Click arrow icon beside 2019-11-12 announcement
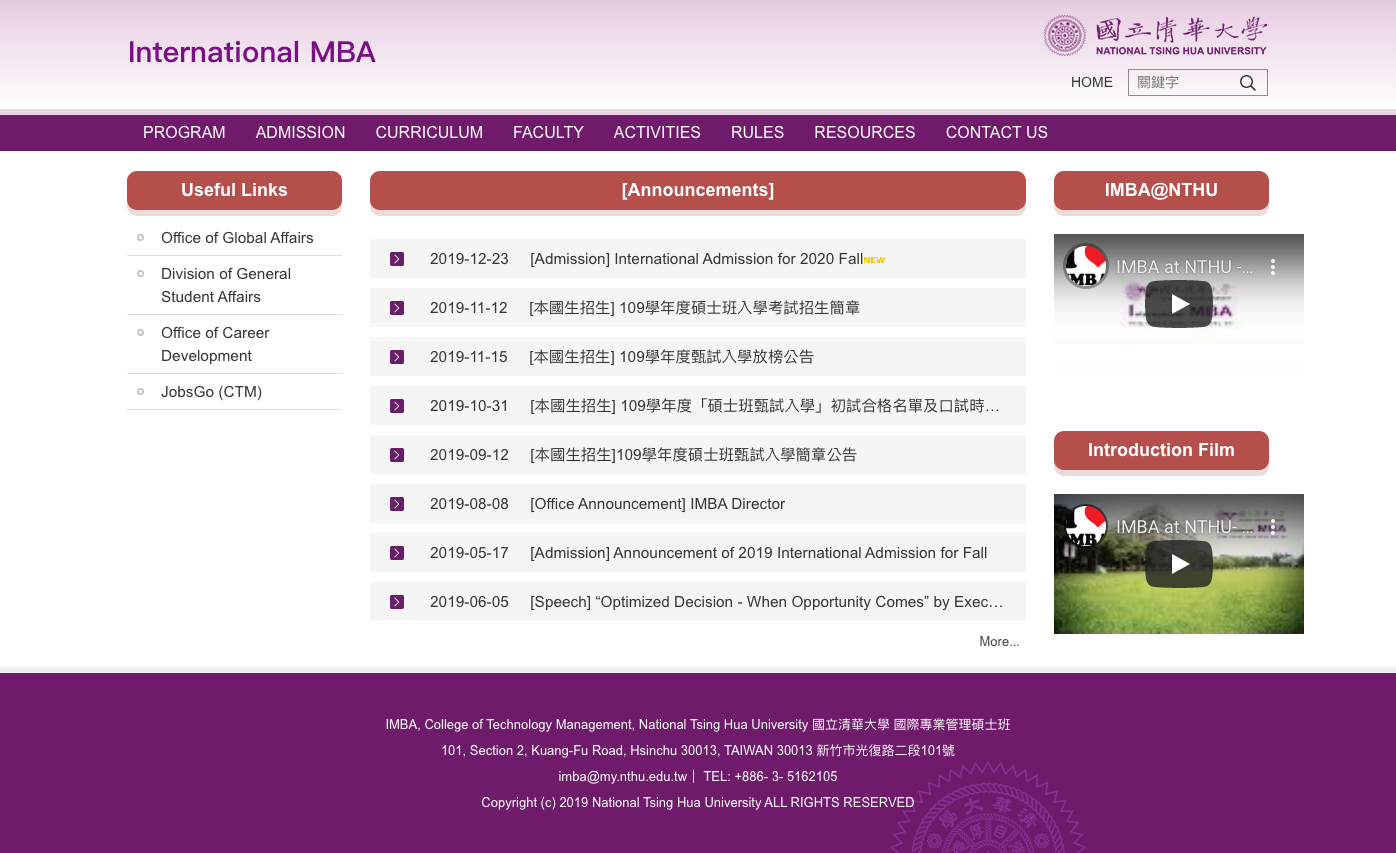1396x853 pixels. (397, 308)
